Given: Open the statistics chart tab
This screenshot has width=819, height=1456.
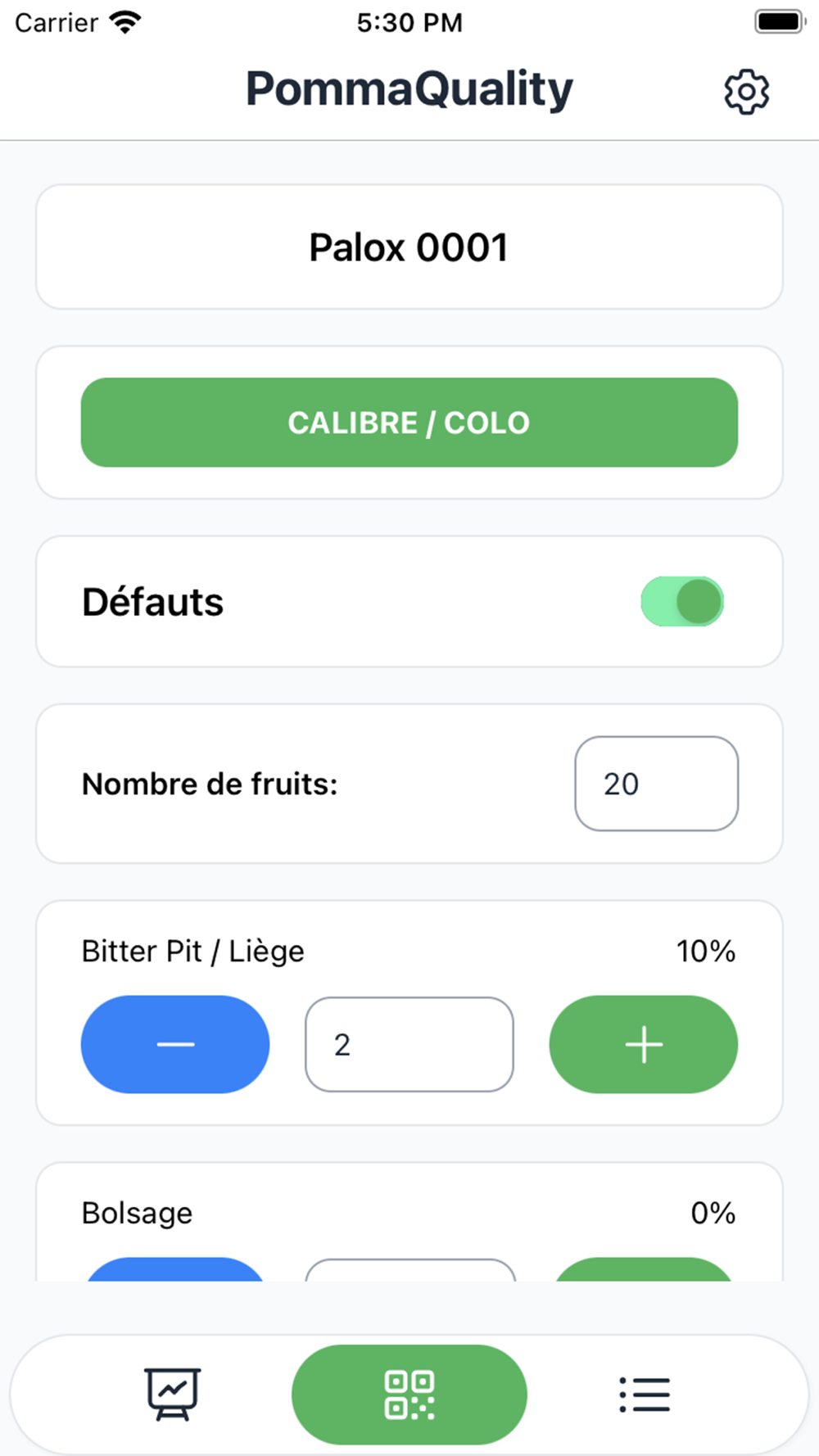Looking at the screenshot, I should tap(173, 1394).
